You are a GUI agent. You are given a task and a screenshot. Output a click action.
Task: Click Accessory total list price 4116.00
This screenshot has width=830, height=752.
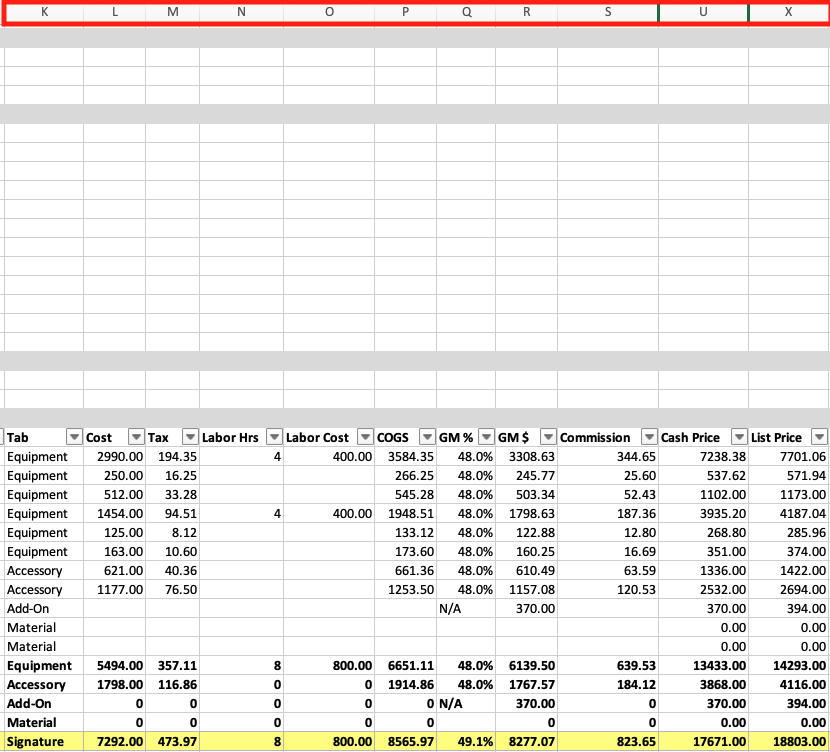point(803,685)
